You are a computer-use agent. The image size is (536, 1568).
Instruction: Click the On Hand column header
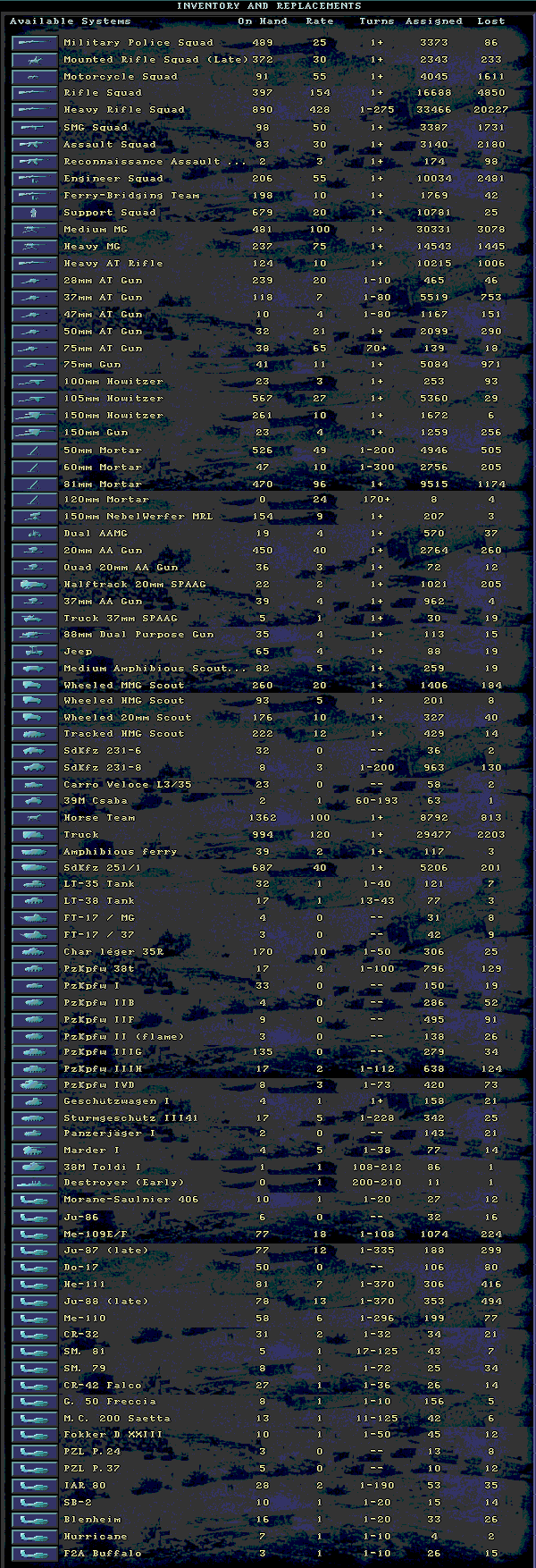[x=263, y=21]
